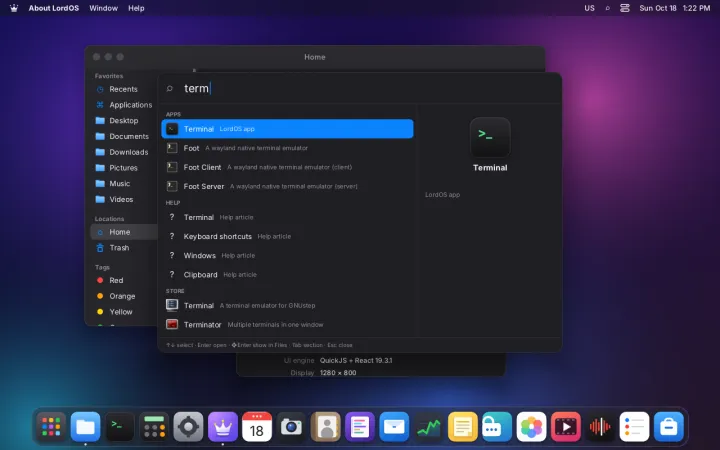Open the padlock Passwords dock icon
Viewport: 720px width, 450px height.
[x=497, y=427]
